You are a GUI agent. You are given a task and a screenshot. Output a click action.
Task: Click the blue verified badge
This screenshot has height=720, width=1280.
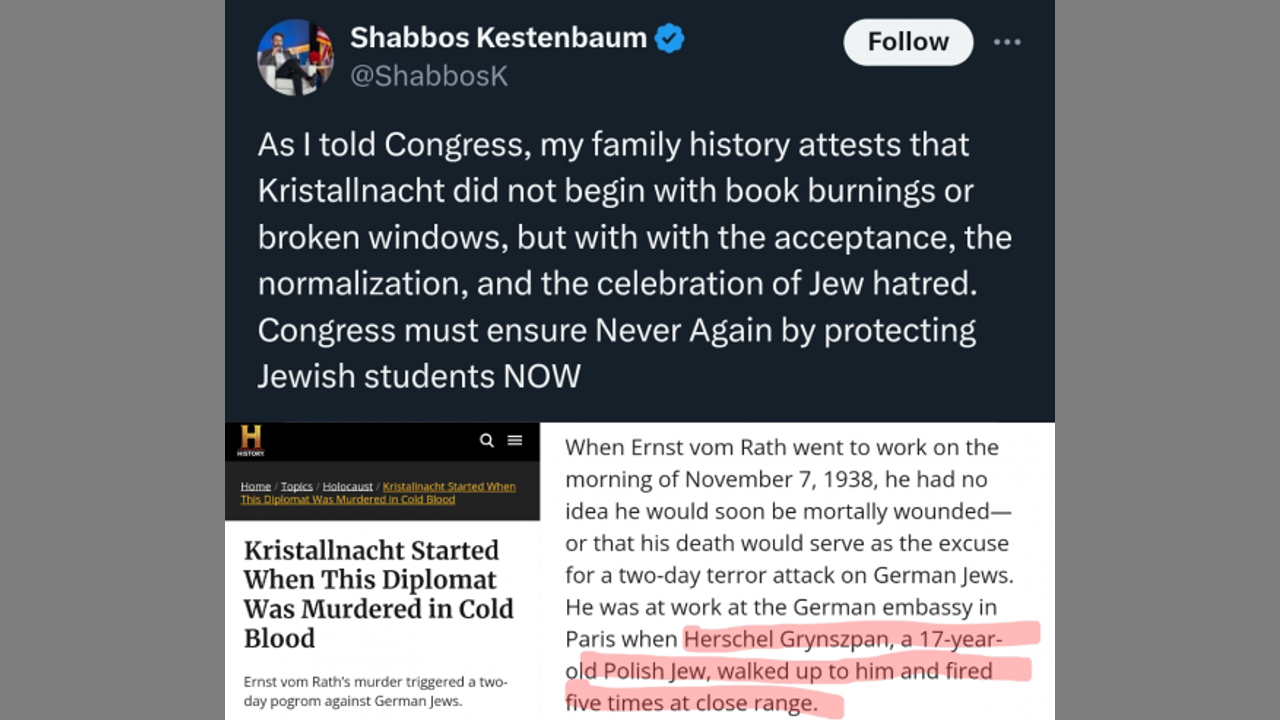coord(669,39)
